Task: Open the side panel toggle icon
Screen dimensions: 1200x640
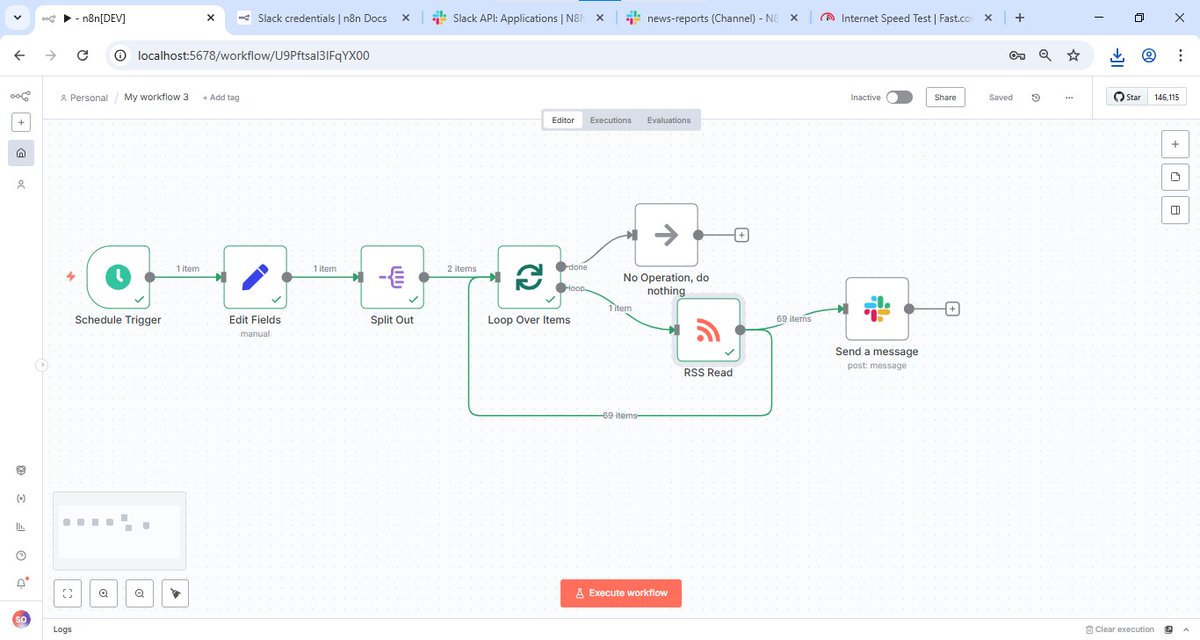Action: tap(1175, 210)
